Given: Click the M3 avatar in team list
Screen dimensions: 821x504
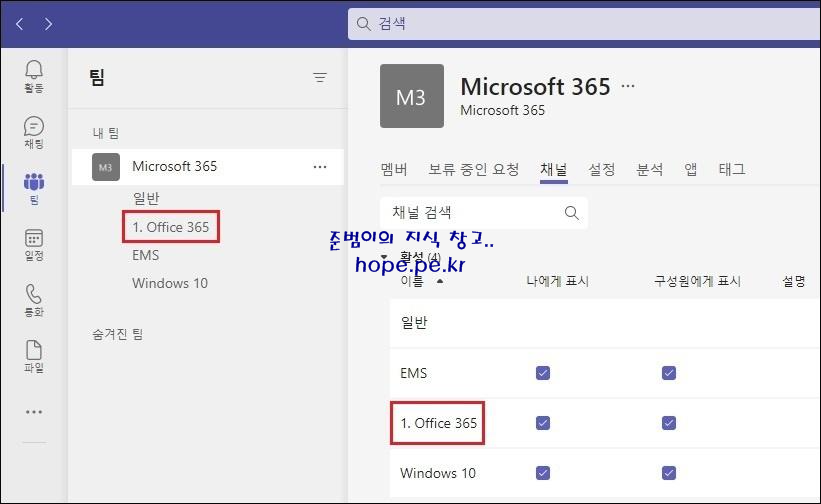Looking at the screenshot, I should click(x=106, y=167).
